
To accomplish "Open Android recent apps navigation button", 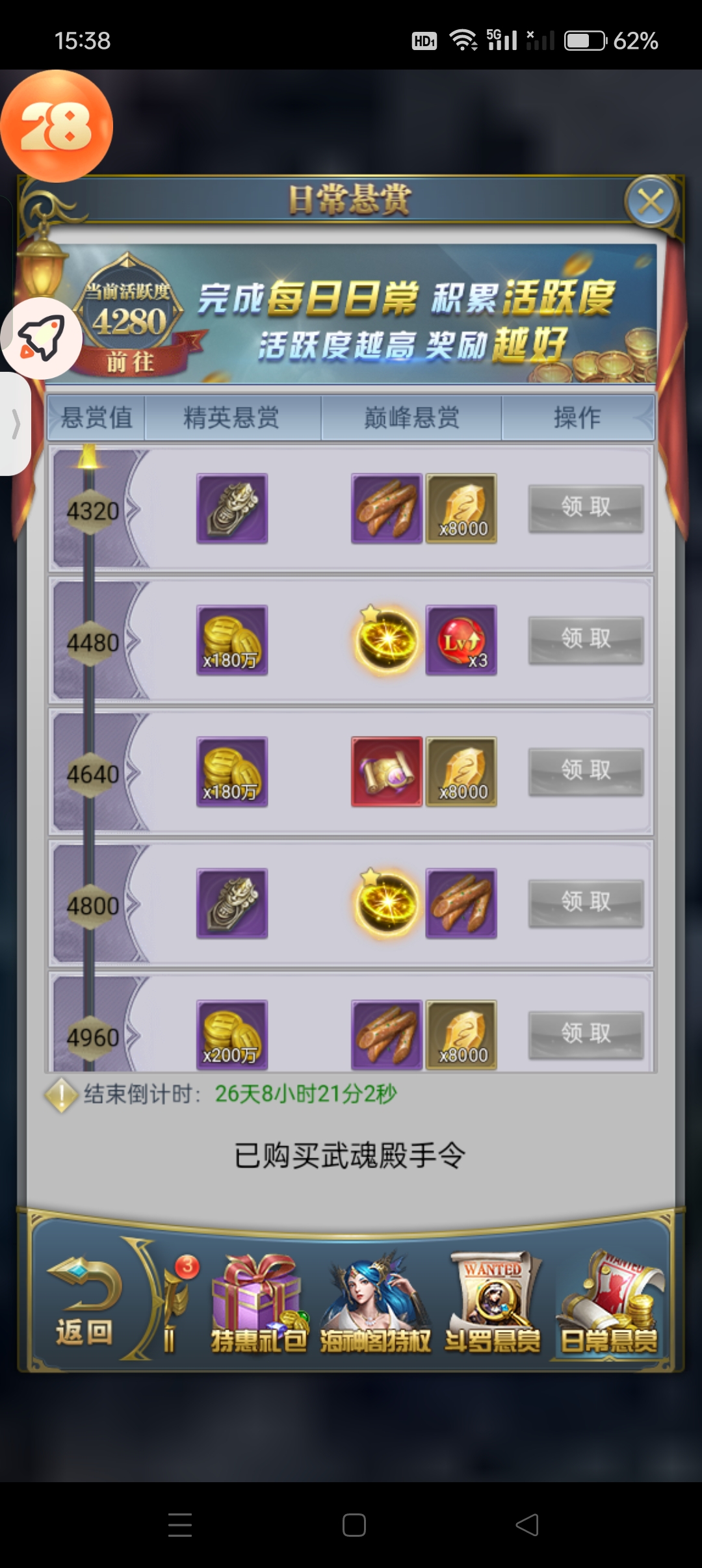I will (180, 1524).
